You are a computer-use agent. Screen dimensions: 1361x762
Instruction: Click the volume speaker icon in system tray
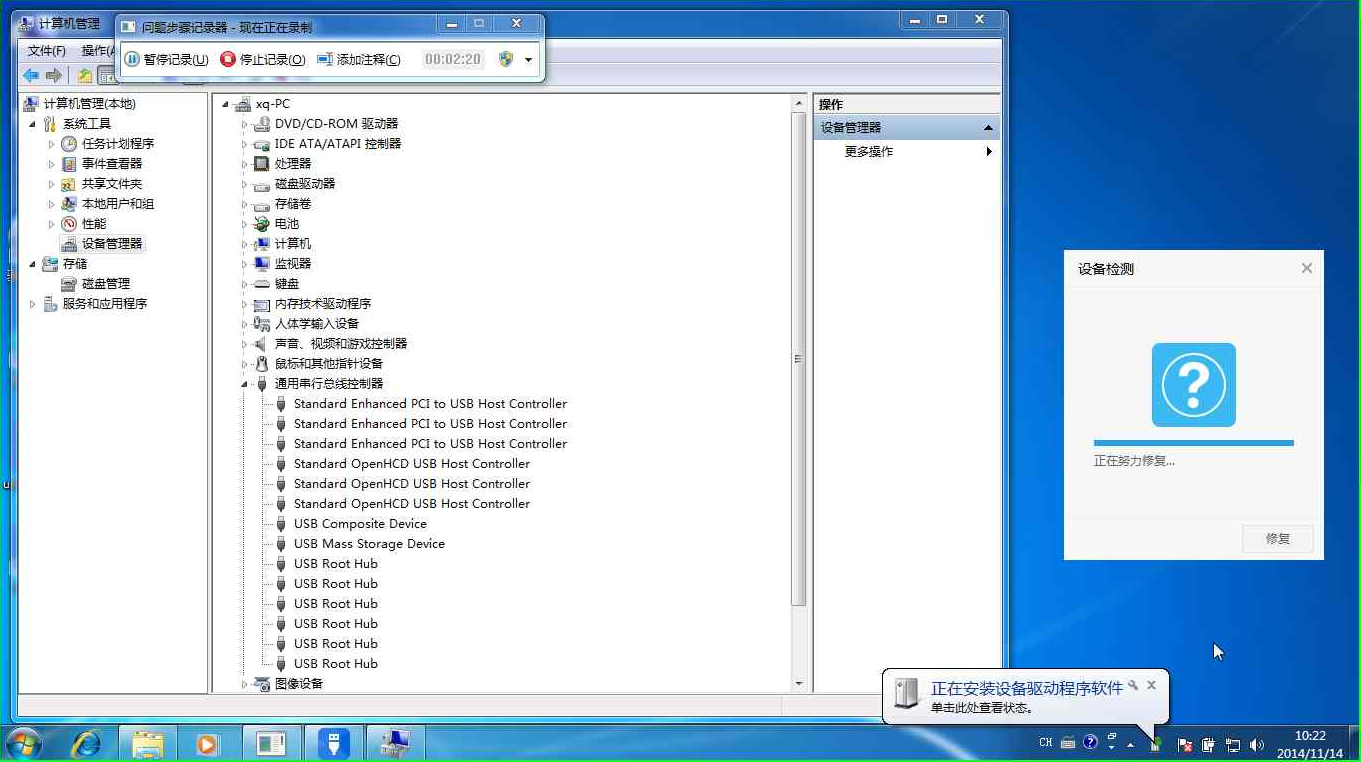(x=1257, y=745)
